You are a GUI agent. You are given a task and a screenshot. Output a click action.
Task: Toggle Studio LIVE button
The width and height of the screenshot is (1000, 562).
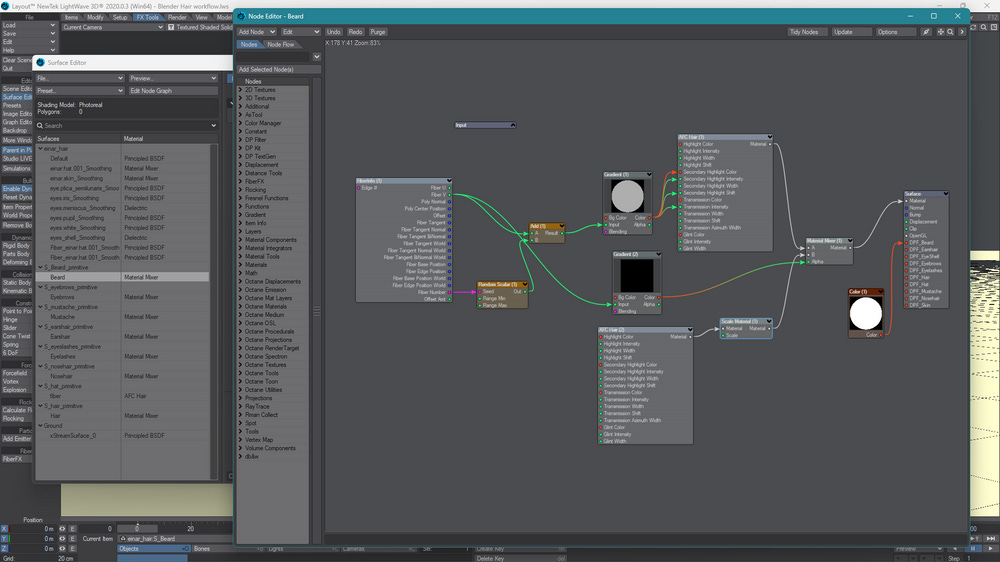tap(17, 159)
